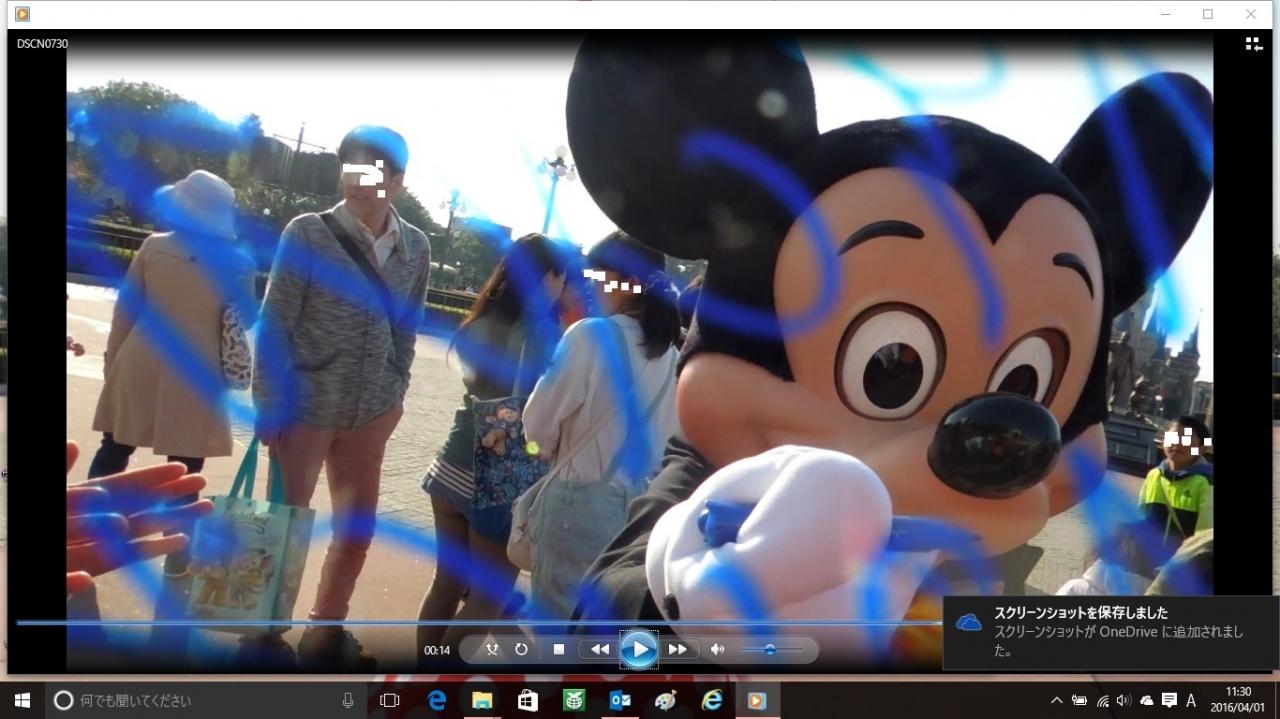This screenshot has height=719, width=1280.
Task: Click the seek bar above the playback controls
Action: pyautogui.click(x=480, y=622)
